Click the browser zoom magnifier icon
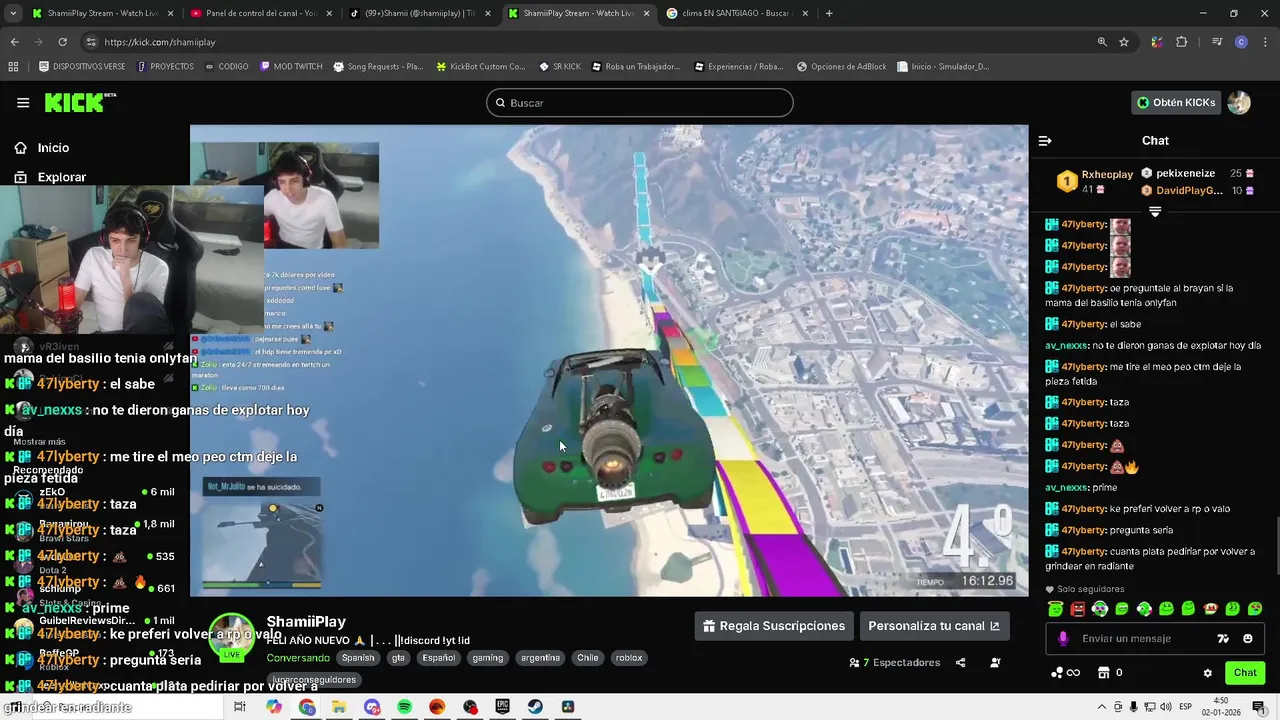The height and width of the screenshot is (720, 1280). tap(1102, 42)
